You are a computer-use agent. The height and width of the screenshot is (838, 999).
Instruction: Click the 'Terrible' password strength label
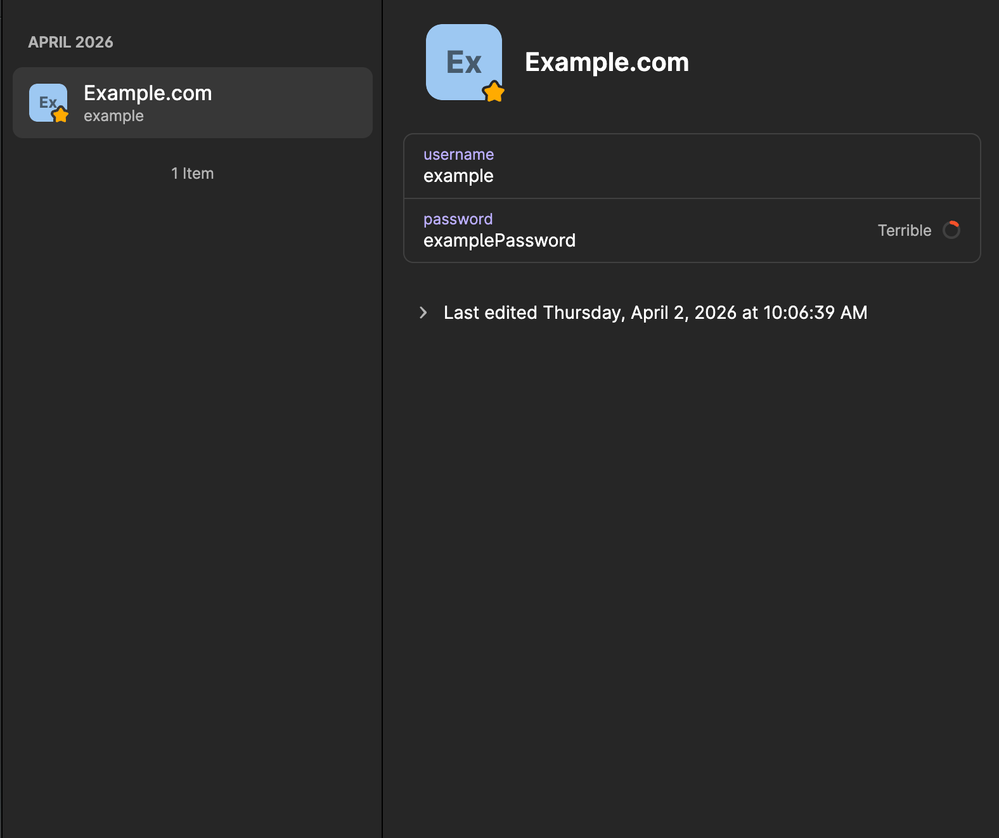pyautogui.click(x=904, y=230)
